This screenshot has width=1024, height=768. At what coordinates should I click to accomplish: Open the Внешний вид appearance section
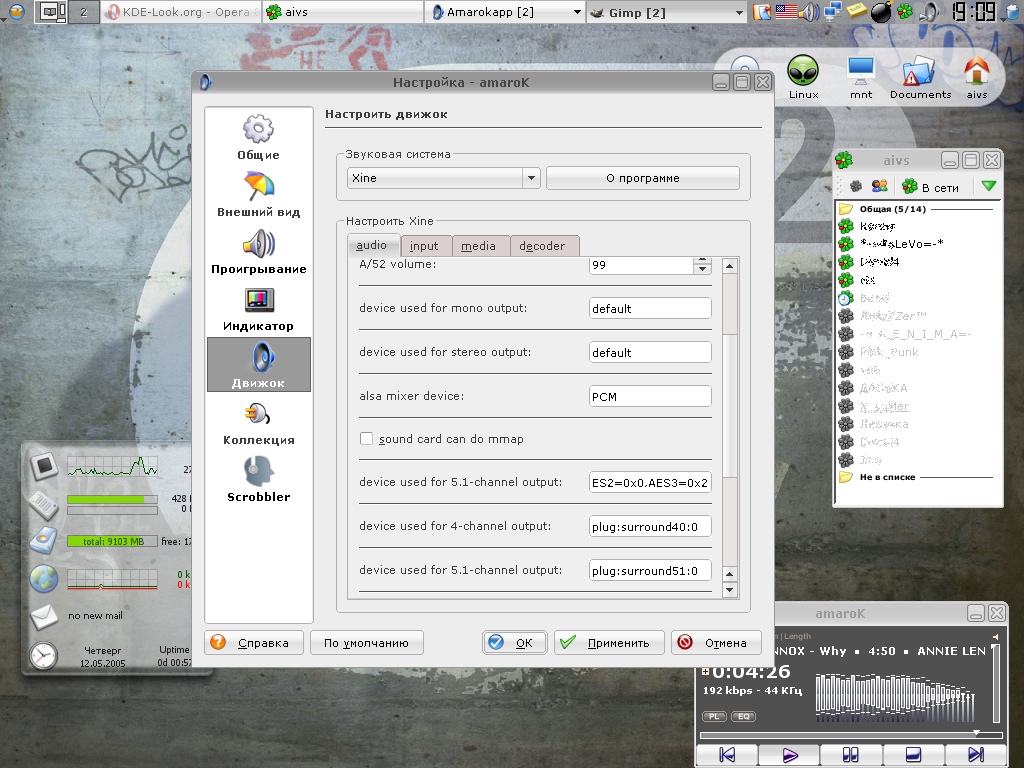(259, 195)
